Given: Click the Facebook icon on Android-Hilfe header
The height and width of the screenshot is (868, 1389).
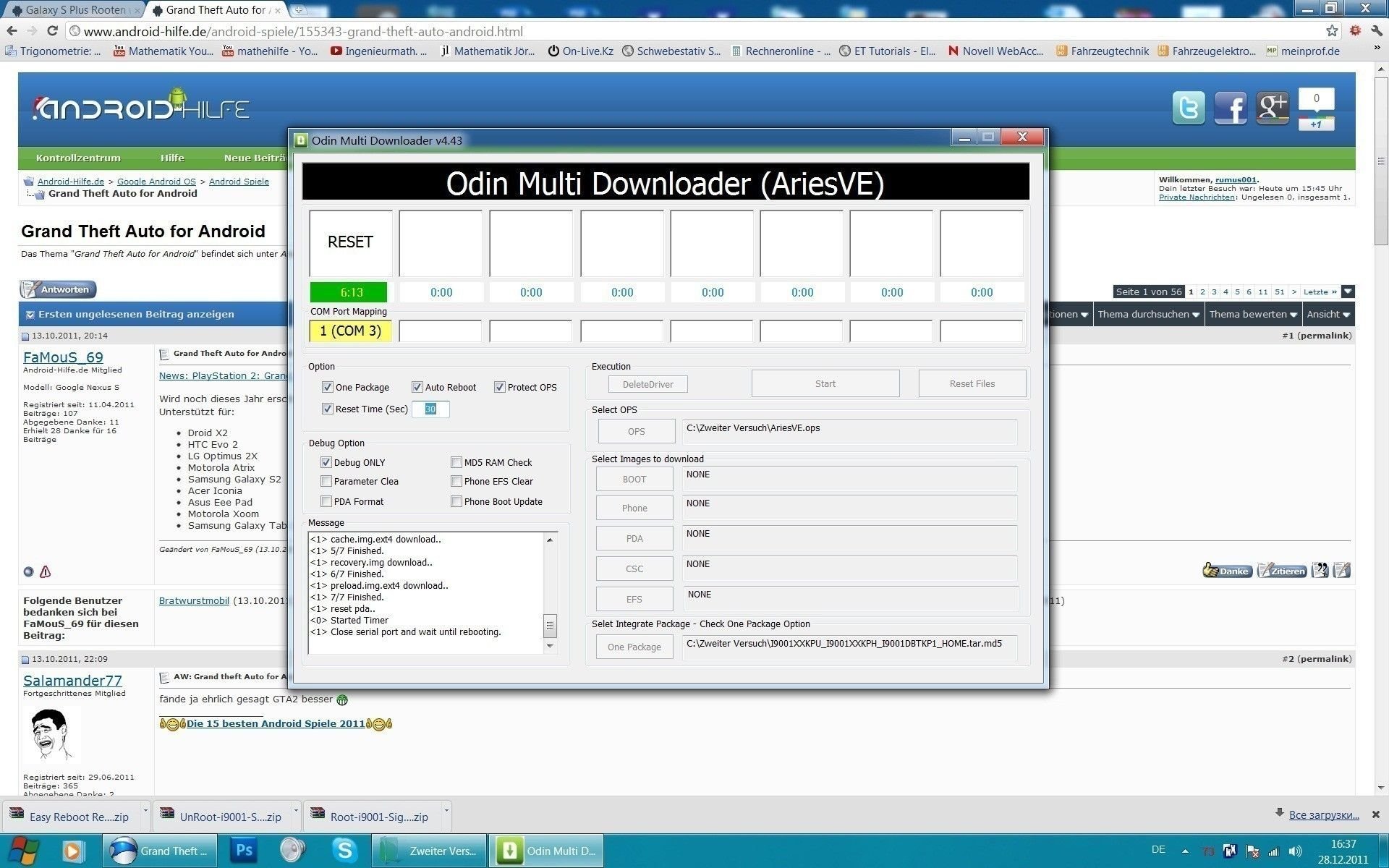Looking at the screenshot, I should [1230, 108].
